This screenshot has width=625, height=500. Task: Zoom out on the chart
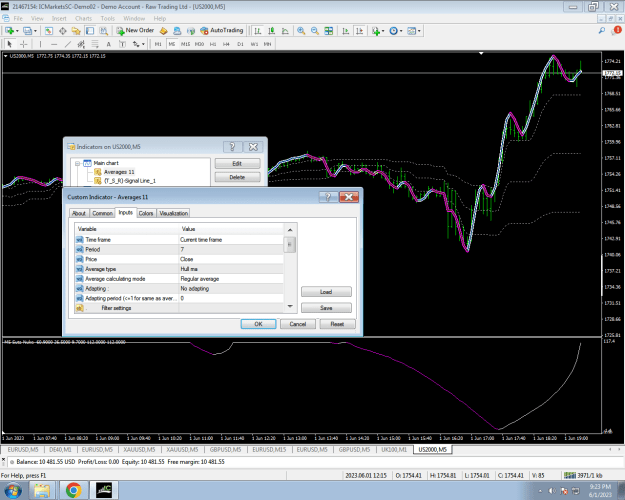point(315,31)
